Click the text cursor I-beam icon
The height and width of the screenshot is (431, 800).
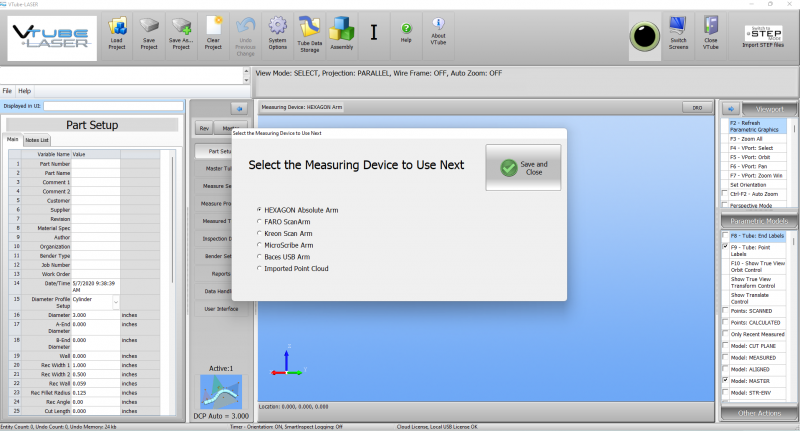tap(374, 33)
